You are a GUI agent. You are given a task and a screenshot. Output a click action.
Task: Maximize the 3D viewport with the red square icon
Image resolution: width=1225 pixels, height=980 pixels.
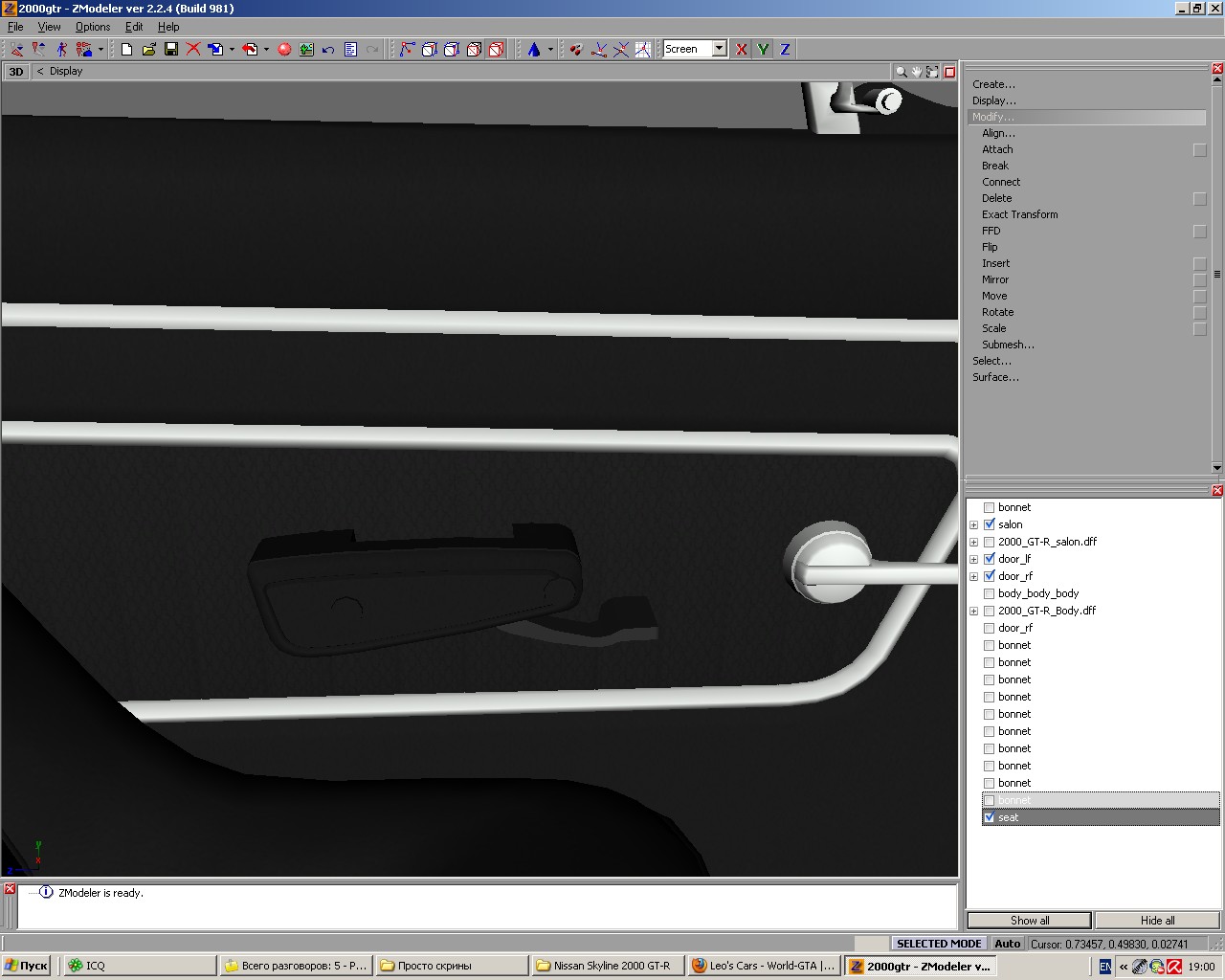(x=949, y=72)
